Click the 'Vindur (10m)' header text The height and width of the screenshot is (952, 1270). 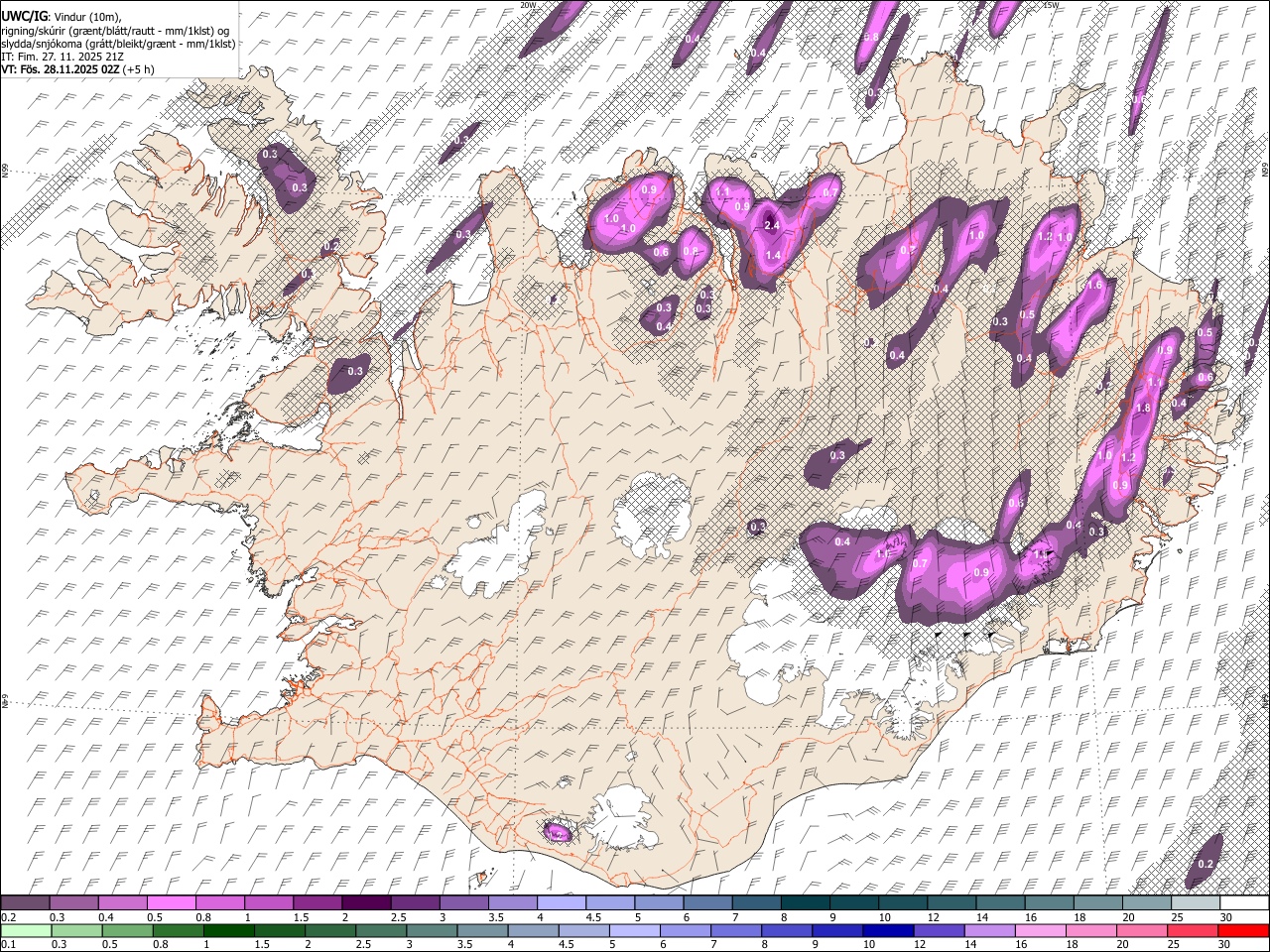[85, 17]
